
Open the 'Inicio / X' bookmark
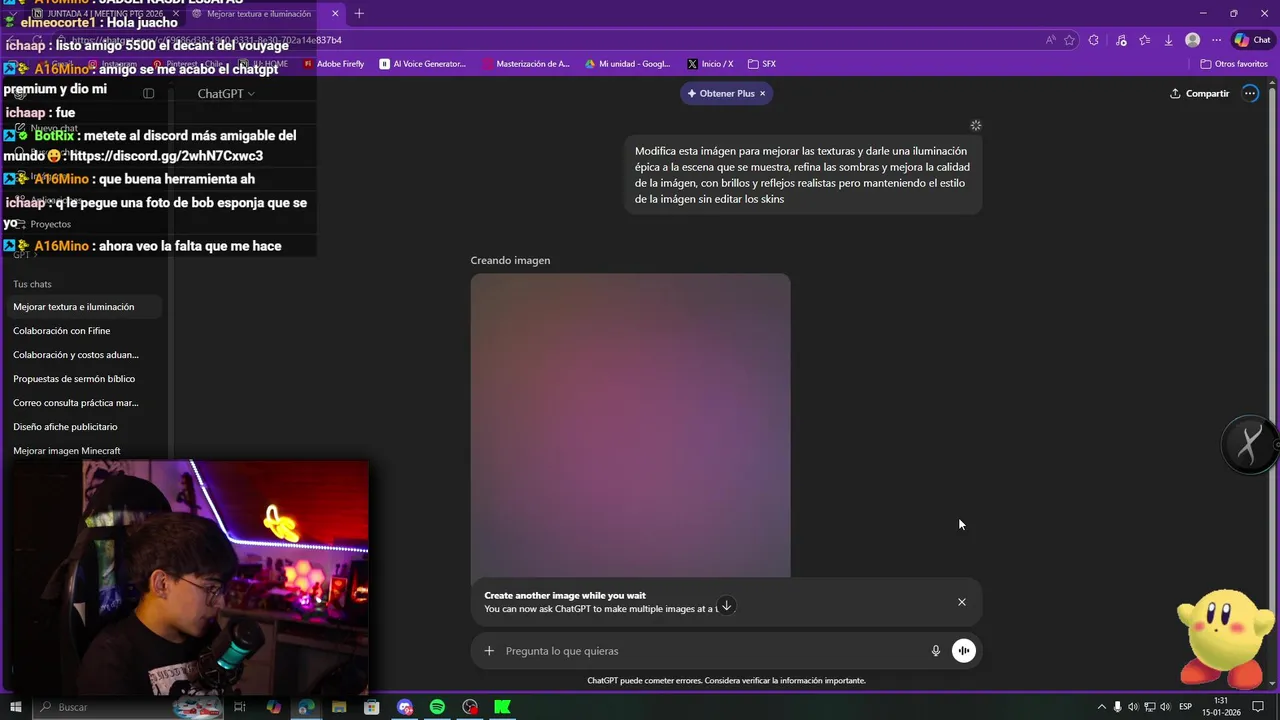pos(710,64)
